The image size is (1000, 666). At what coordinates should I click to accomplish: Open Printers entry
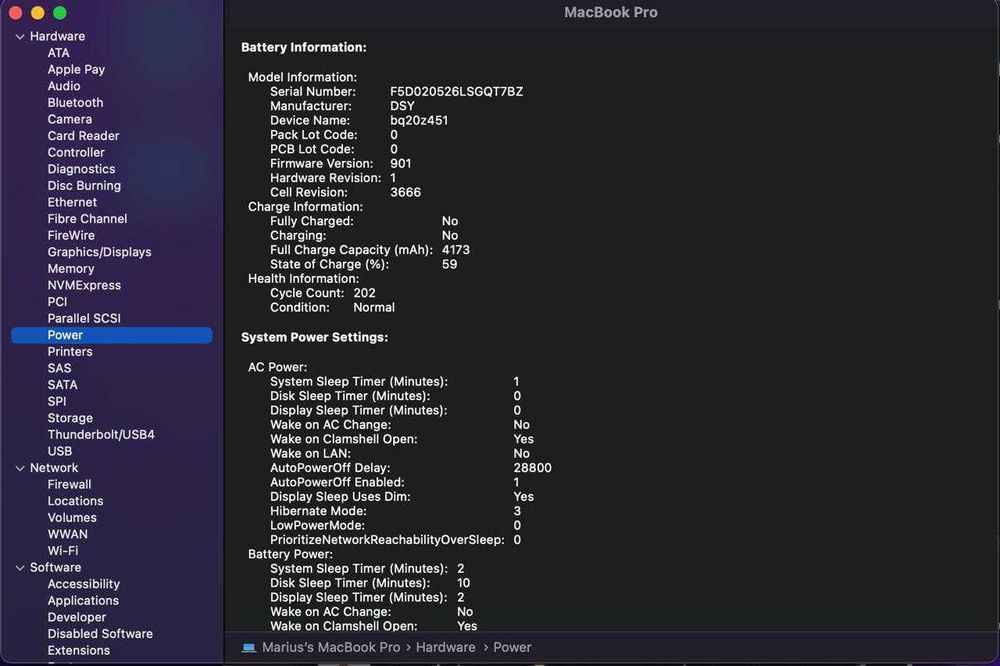[x=70, y=352]
